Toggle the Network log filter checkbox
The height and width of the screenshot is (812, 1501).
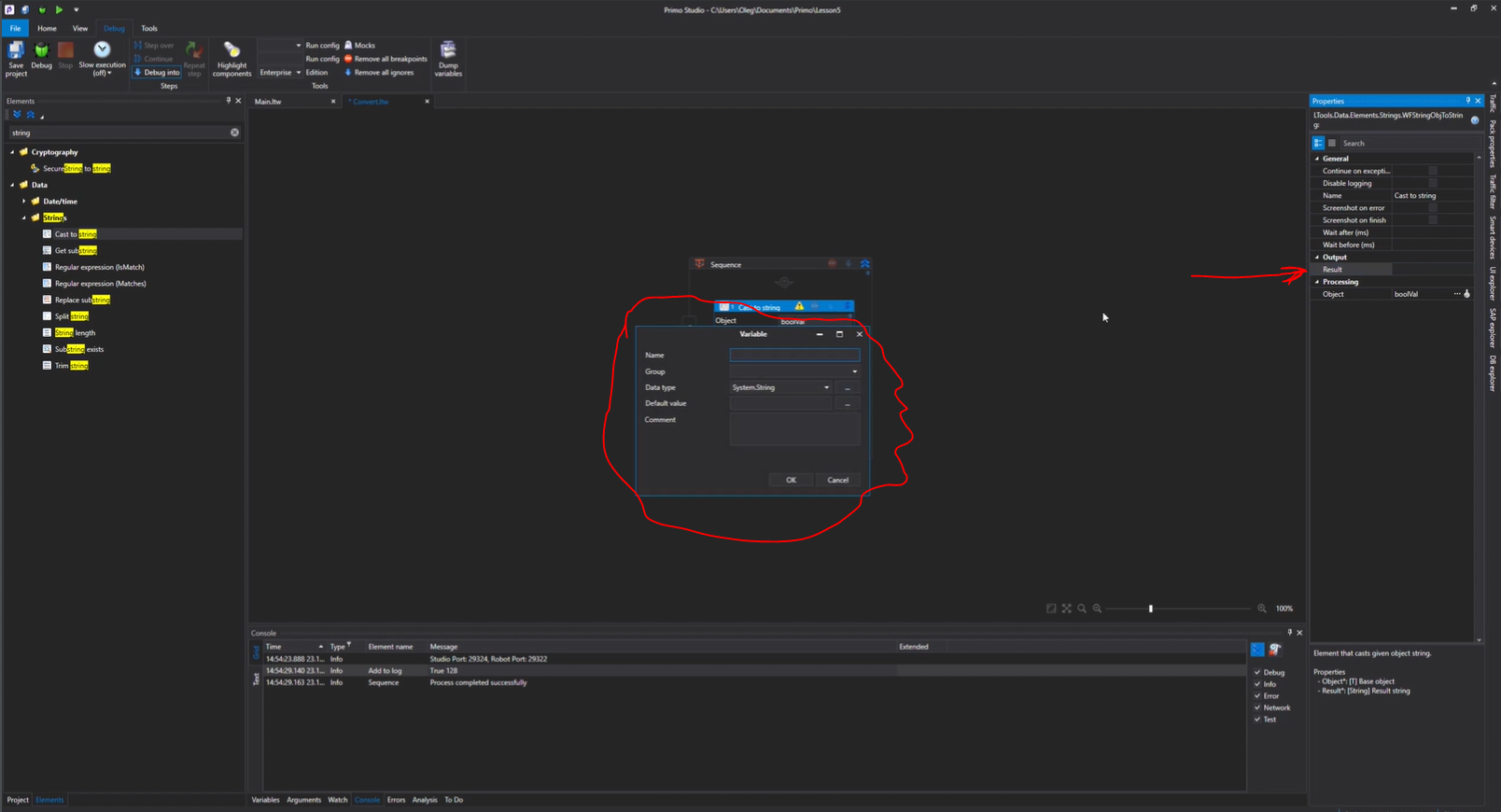pyautogui.click(x=1257, y=707)
